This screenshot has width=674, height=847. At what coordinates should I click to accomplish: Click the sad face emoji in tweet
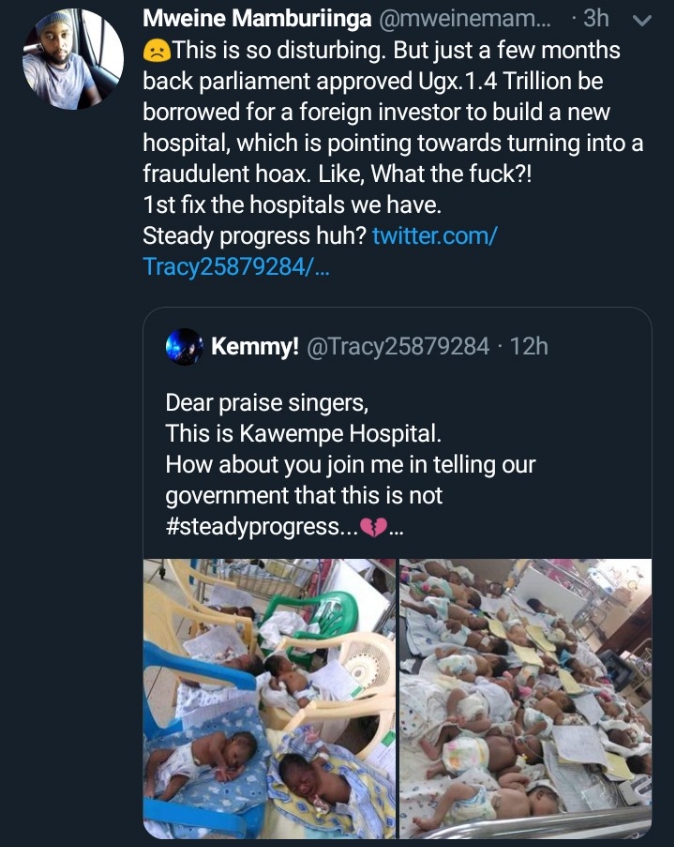point(157,50)
